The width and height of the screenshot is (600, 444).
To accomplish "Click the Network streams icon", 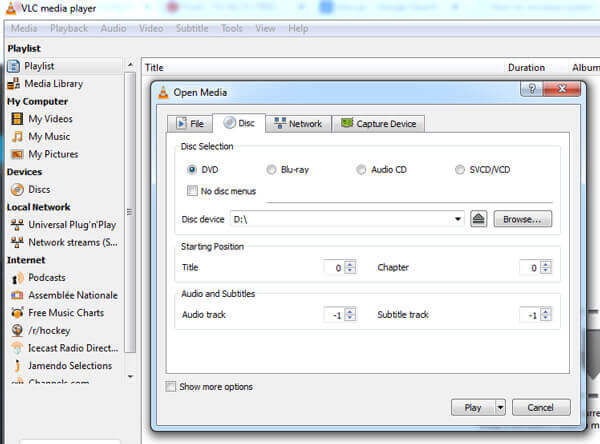I will point(17,242).
